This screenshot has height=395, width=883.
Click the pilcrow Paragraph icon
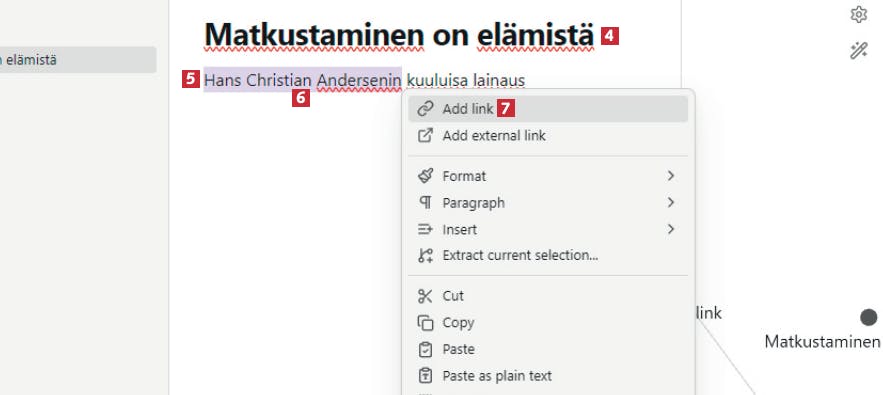tap(425, 202)
